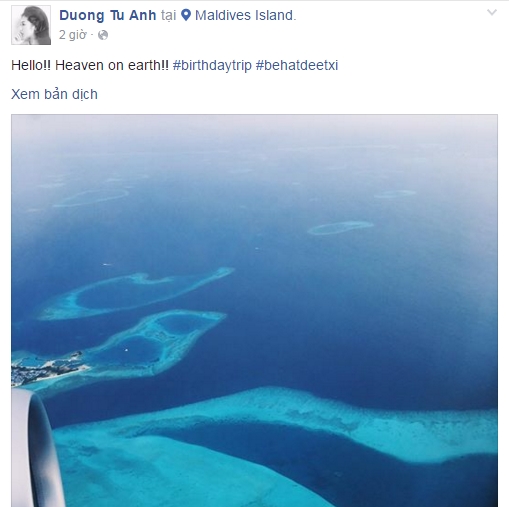Click the double-lagoon reef in the photo
Viewport: 509px width, 507px height.
pos(157,343)
